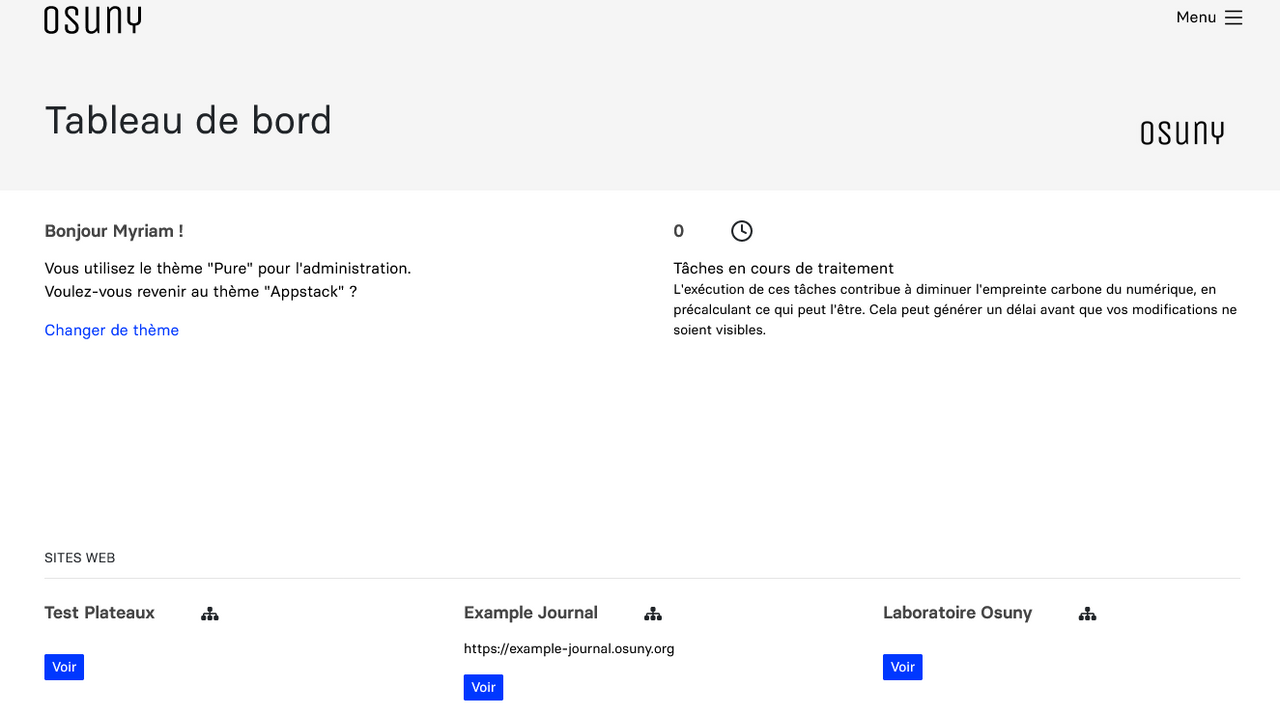Viewport: 1280px width, 720px height.
Task: Open the Example Journal site title
Action: click(531, 613)
